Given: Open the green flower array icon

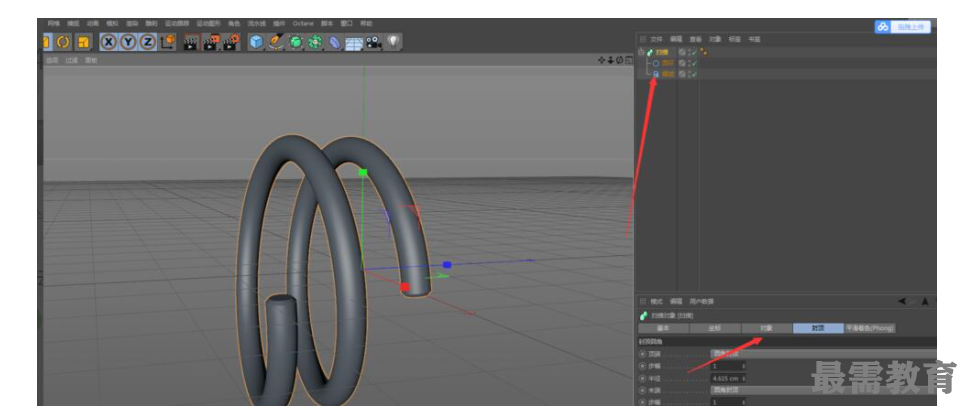Looking at the screenshot, I should 315,42.
